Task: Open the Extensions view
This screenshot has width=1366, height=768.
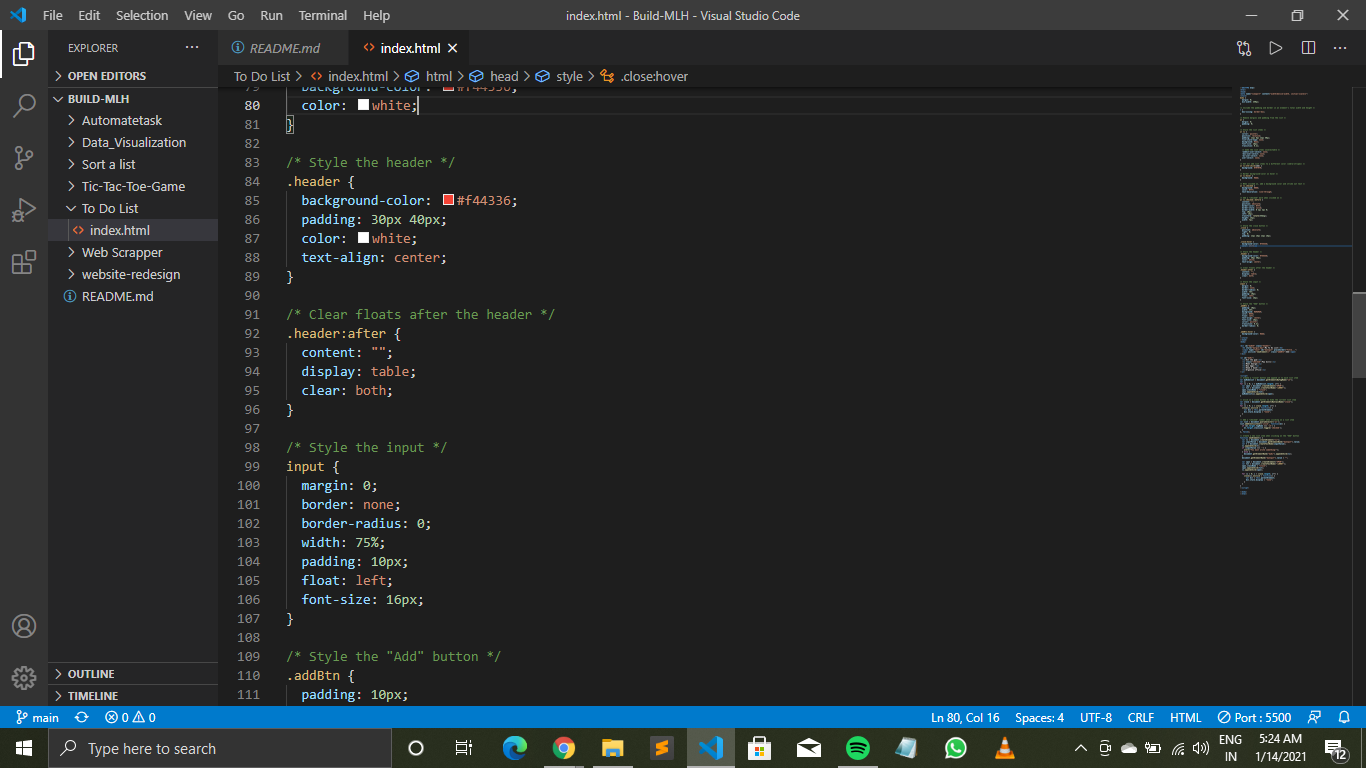Action: [x=24, y=263]
